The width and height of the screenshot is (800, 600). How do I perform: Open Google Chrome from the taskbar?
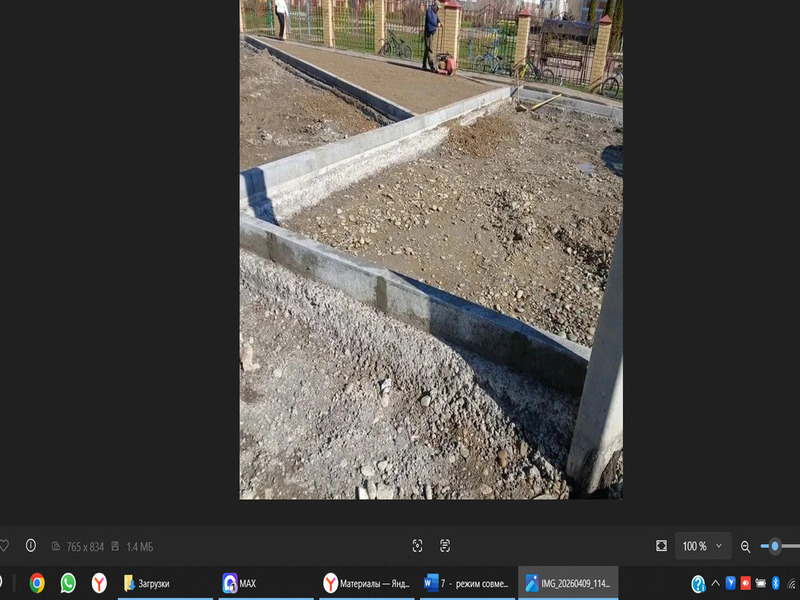click(37, 583)
